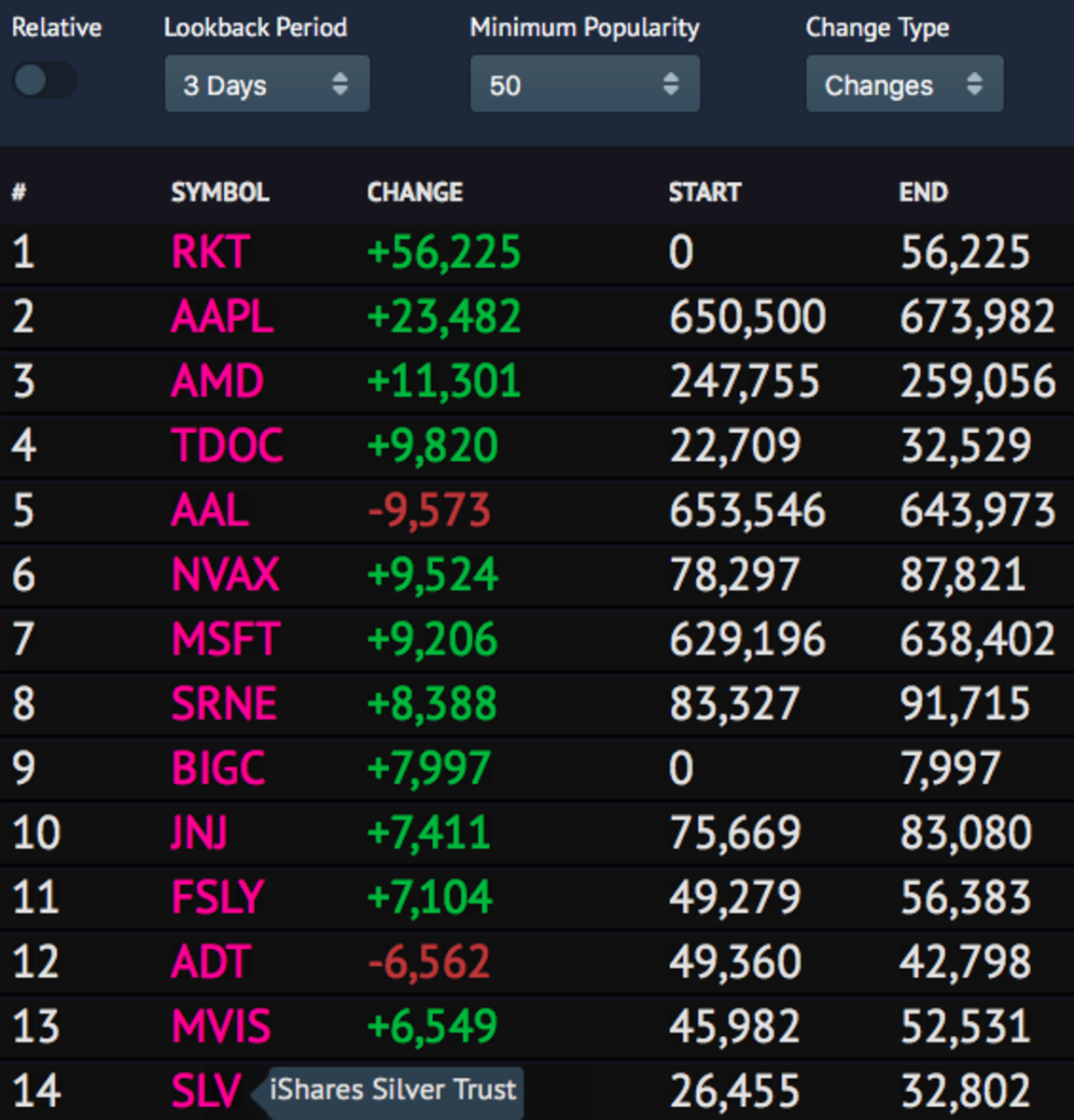The image size is (1074, 1120).
Task: Click the +9,206 change value
Action: point(433,639)
